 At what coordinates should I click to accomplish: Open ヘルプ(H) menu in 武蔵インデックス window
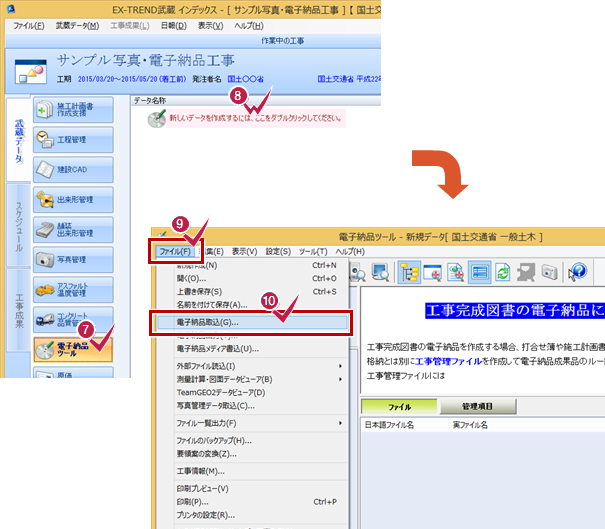(249, 25)
